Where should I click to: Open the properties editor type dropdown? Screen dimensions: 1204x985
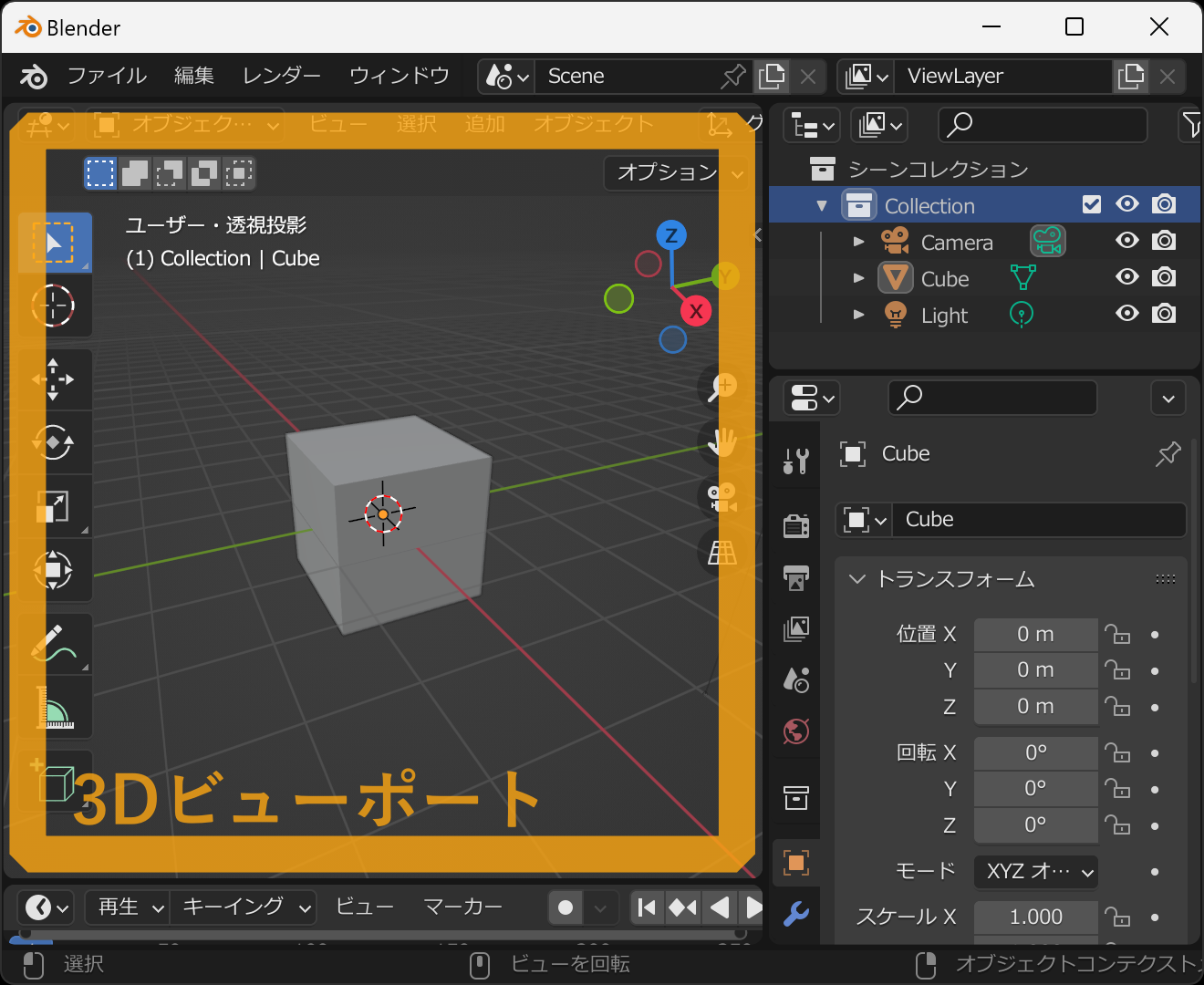(812, 398)
